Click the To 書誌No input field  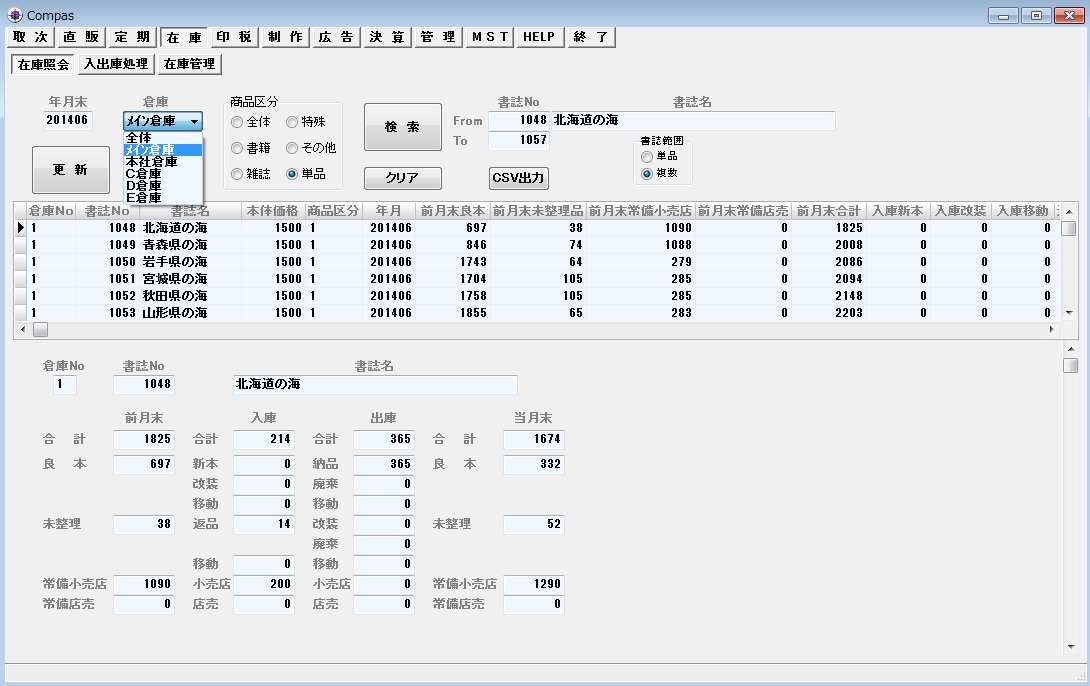[x=519, y=140]
